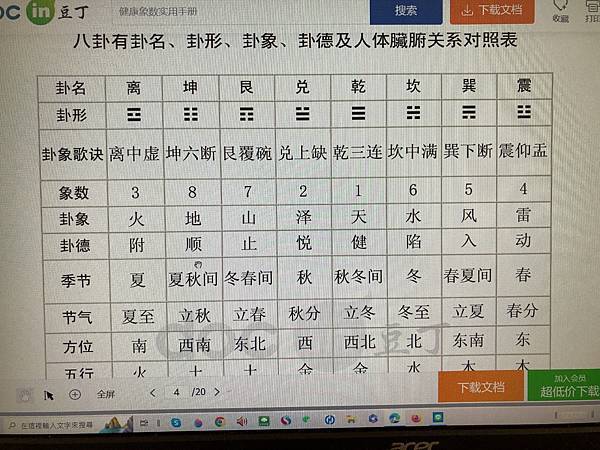Click the 西北 cell in 方位 row
600x450 pixels.
tap(359, 342)
